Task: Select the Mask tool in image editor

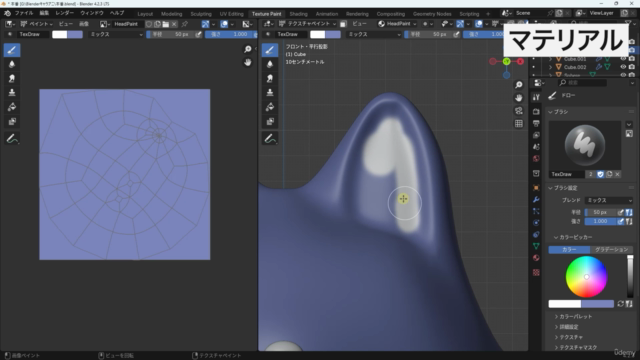Action: tap(12, 122)
